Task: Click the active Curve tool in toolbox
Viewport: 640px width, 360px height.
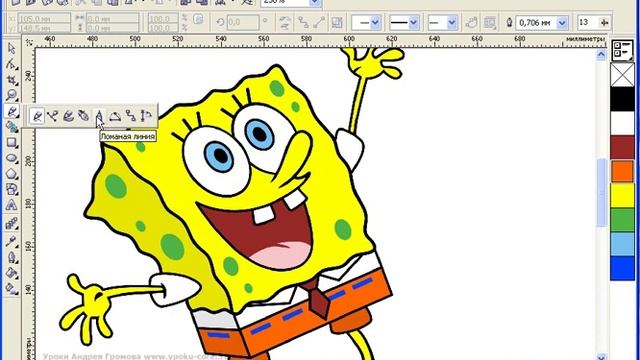Action: (x=11, y=111)
